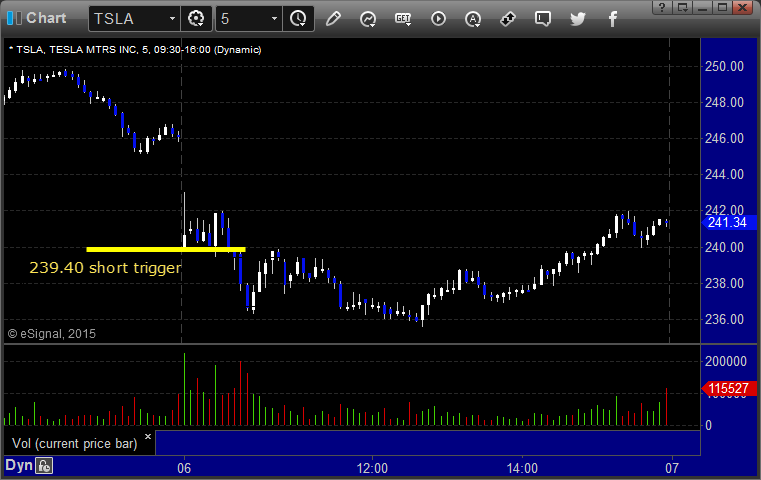Viewport: 761px width, 480px height.
Task: Click the 250.00 price axis label
Action: (724, 66)
